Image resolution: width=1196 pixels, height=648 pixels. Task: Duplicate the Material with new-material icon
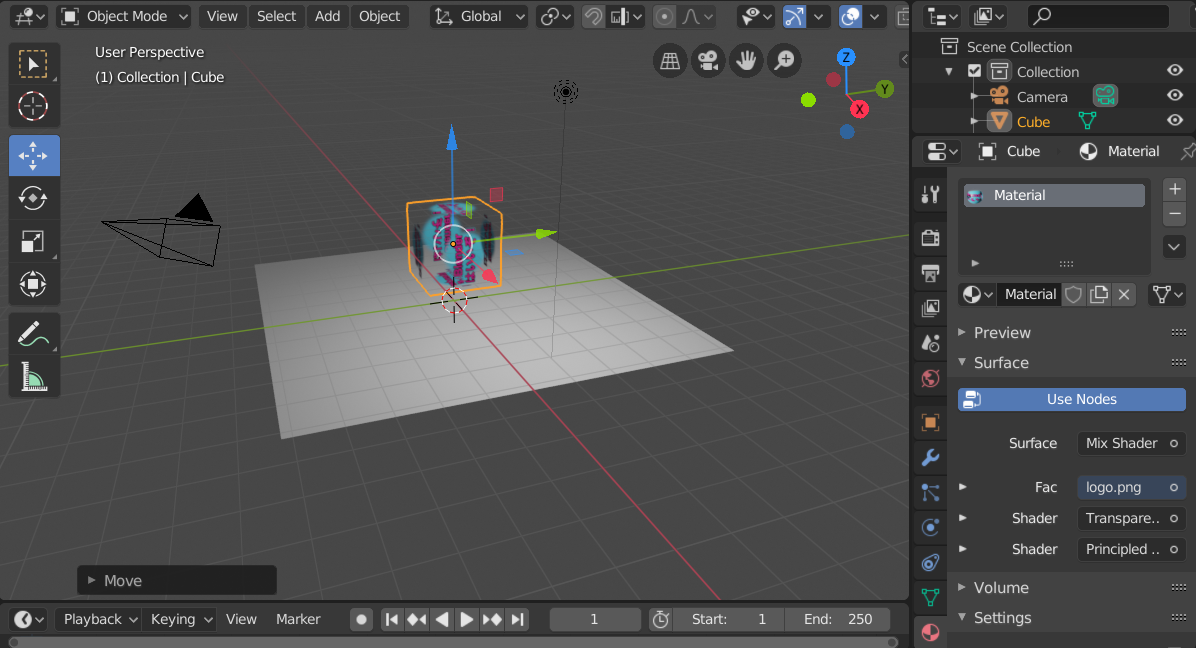pyautogui.click(x=1098, y=294)
